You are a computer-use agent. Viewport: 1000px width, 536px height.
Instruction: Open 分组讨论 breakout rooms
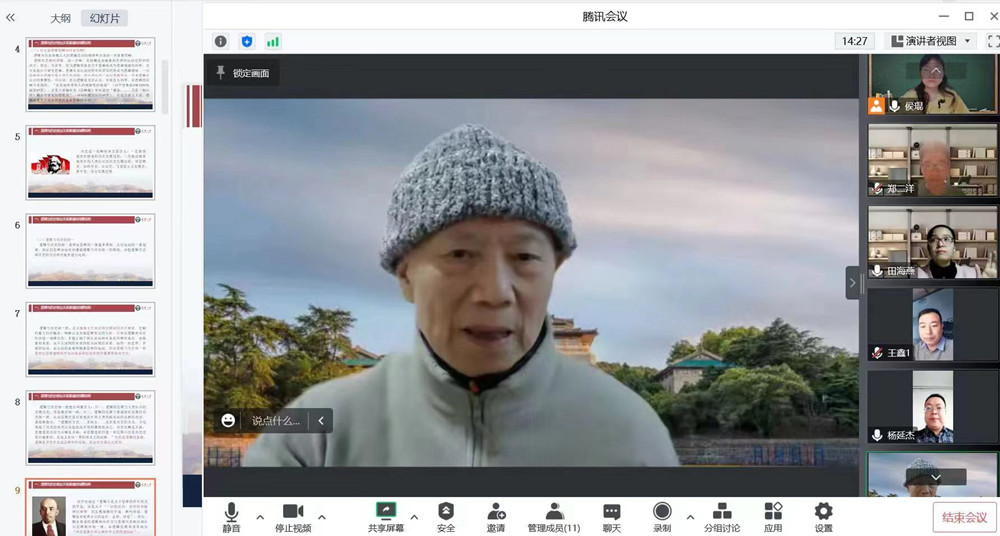(722, 516)
